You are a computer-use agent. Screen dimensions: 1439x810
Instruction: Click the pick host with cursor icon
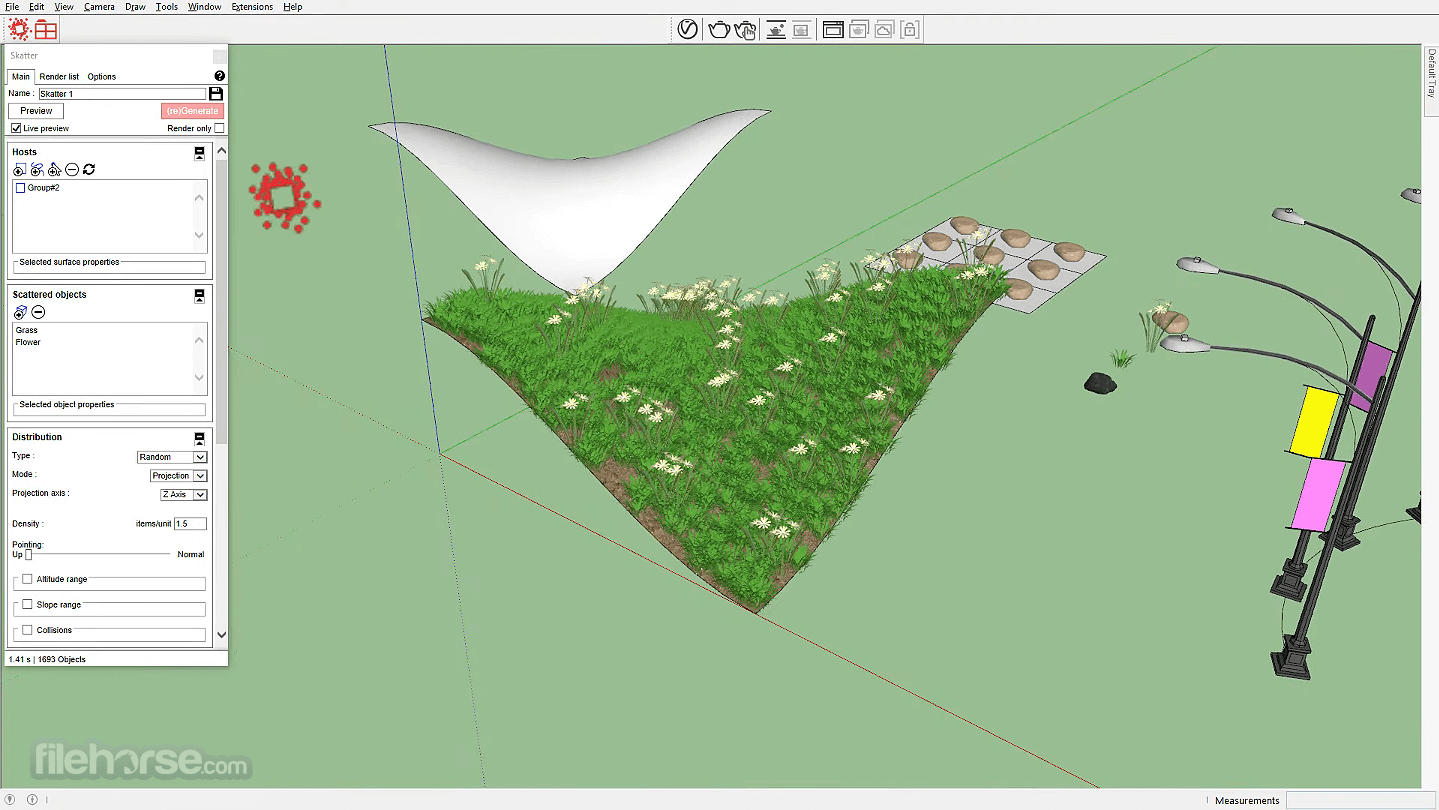pyautogui.click(x=54, y=170)
